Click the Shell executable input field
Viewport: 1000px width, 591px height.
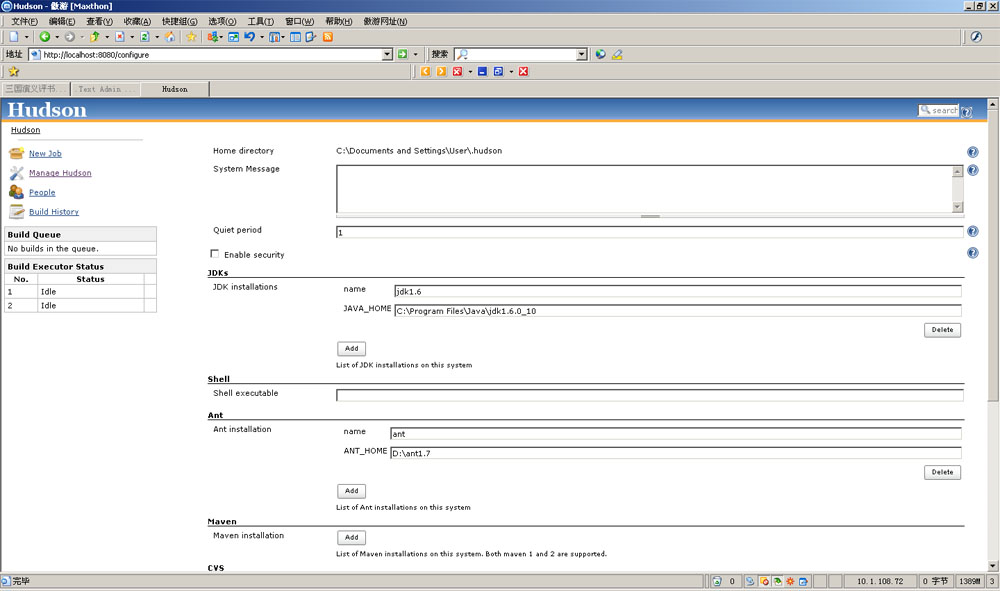649,395
